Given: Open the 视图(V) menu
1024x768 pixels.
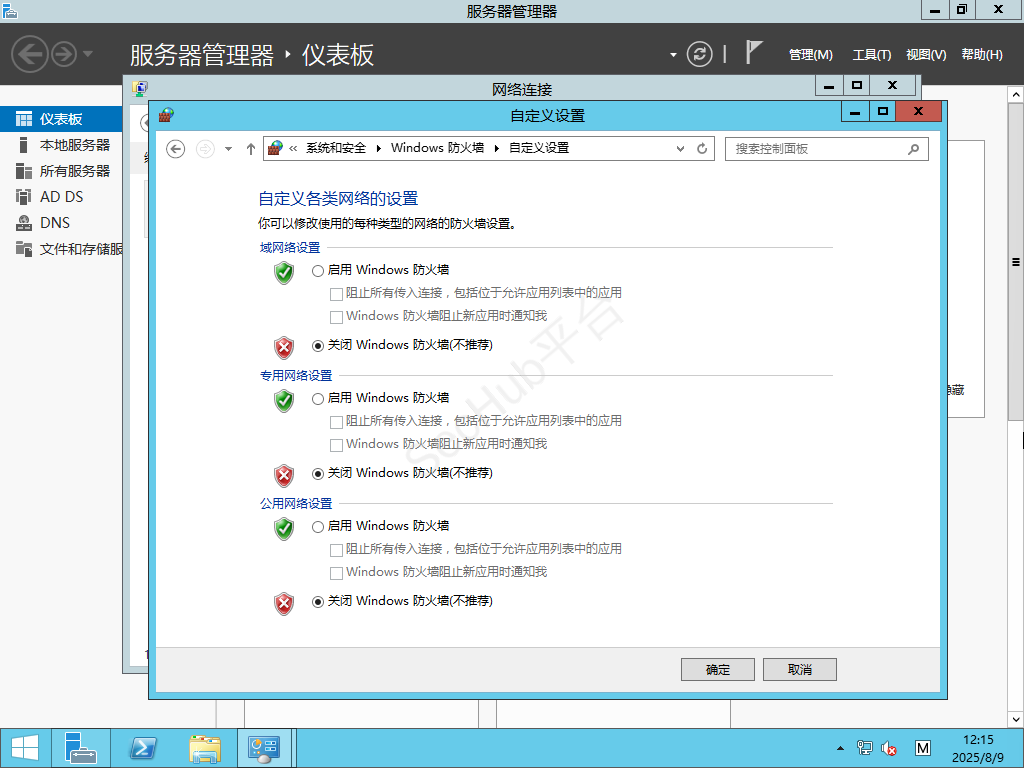Looking at the screenshot, I should coord(925,55).
